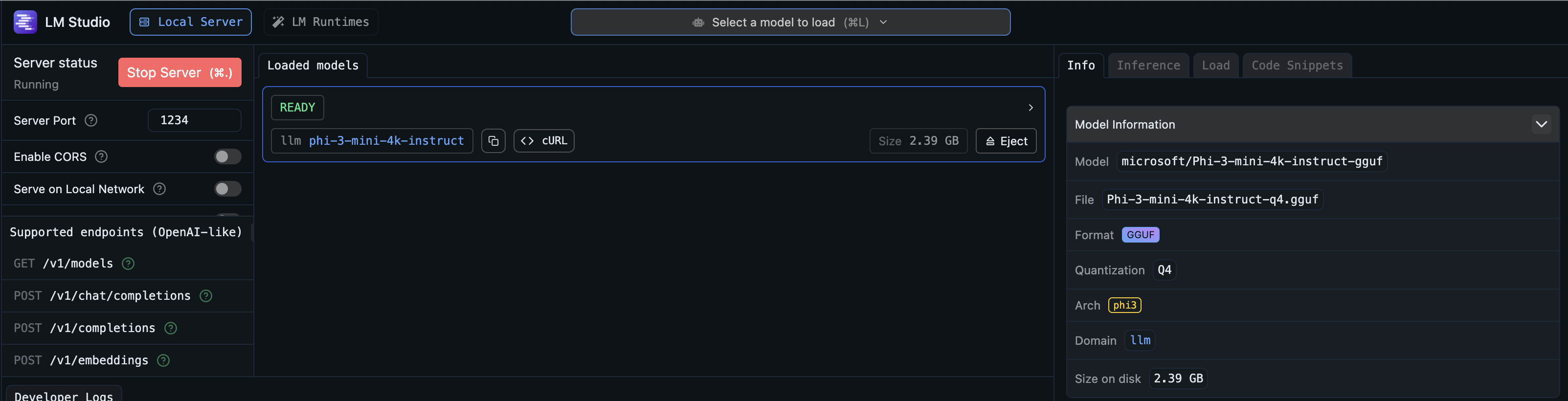Collapse the Model Information section

(x=1541, y=124)
